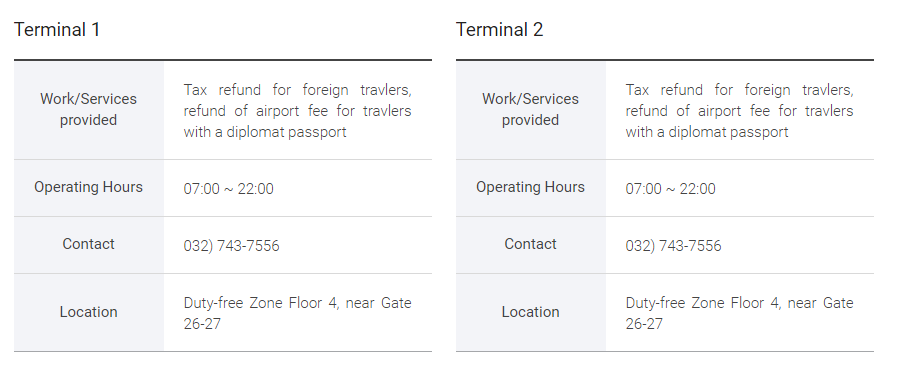Click Terminal 2 Gate 26-27 text
Screen dimensions: 913x380
click(x=644, y=324)
